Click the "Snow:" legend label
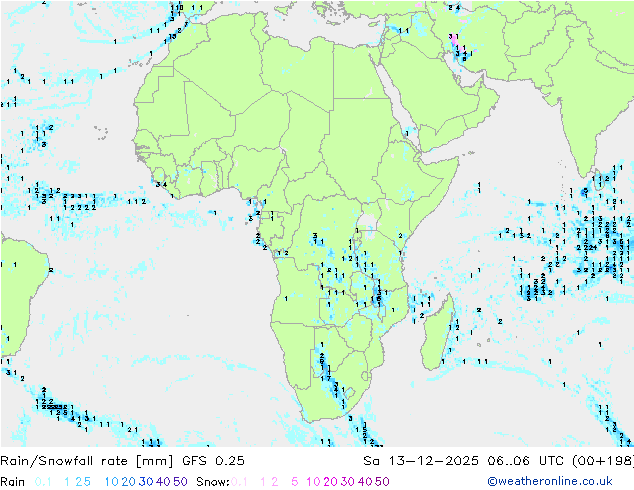The width and height of the screenshot is (634, 490). click(x=213, y=482)
